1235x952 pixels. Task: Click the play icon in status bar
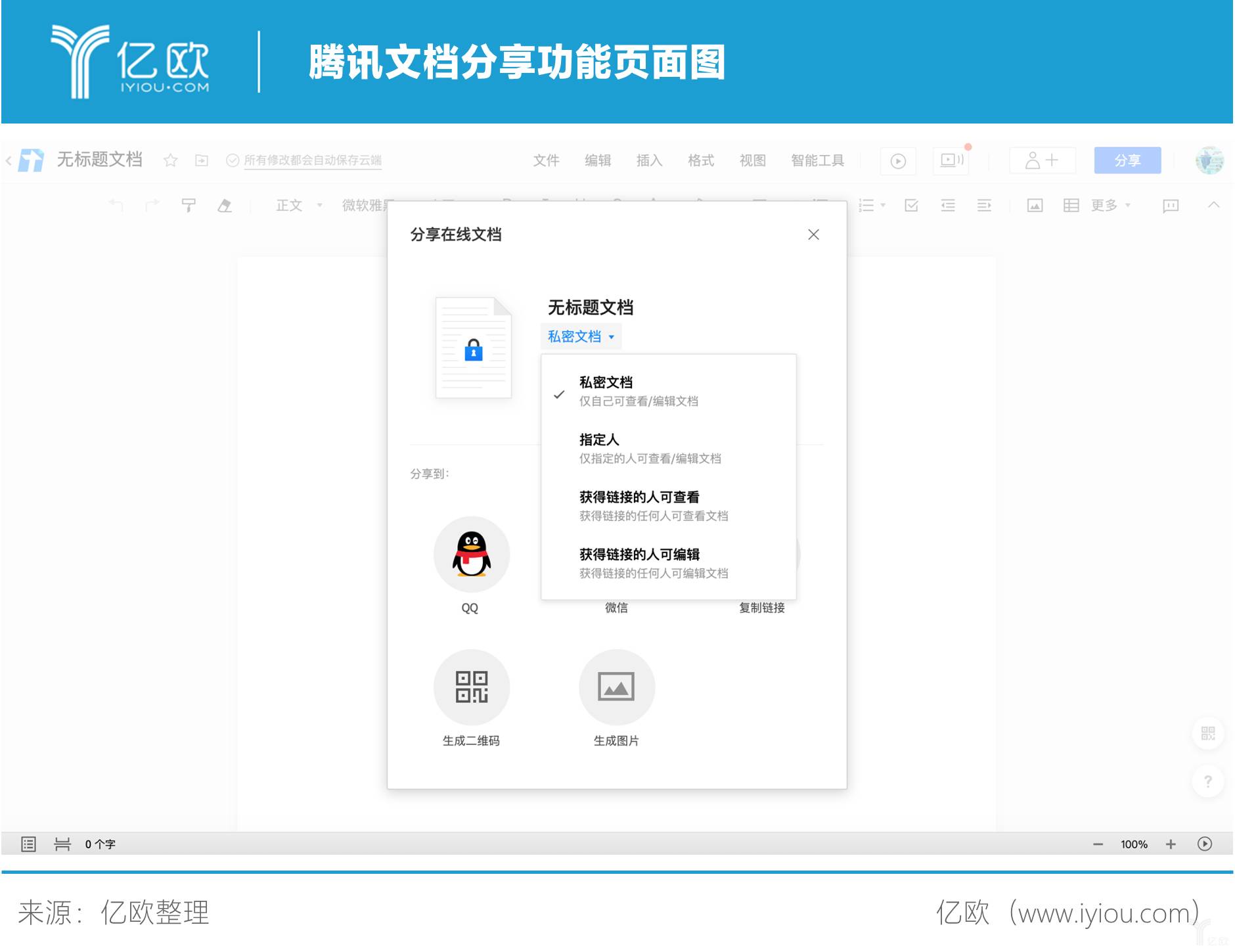point(1205,844)
